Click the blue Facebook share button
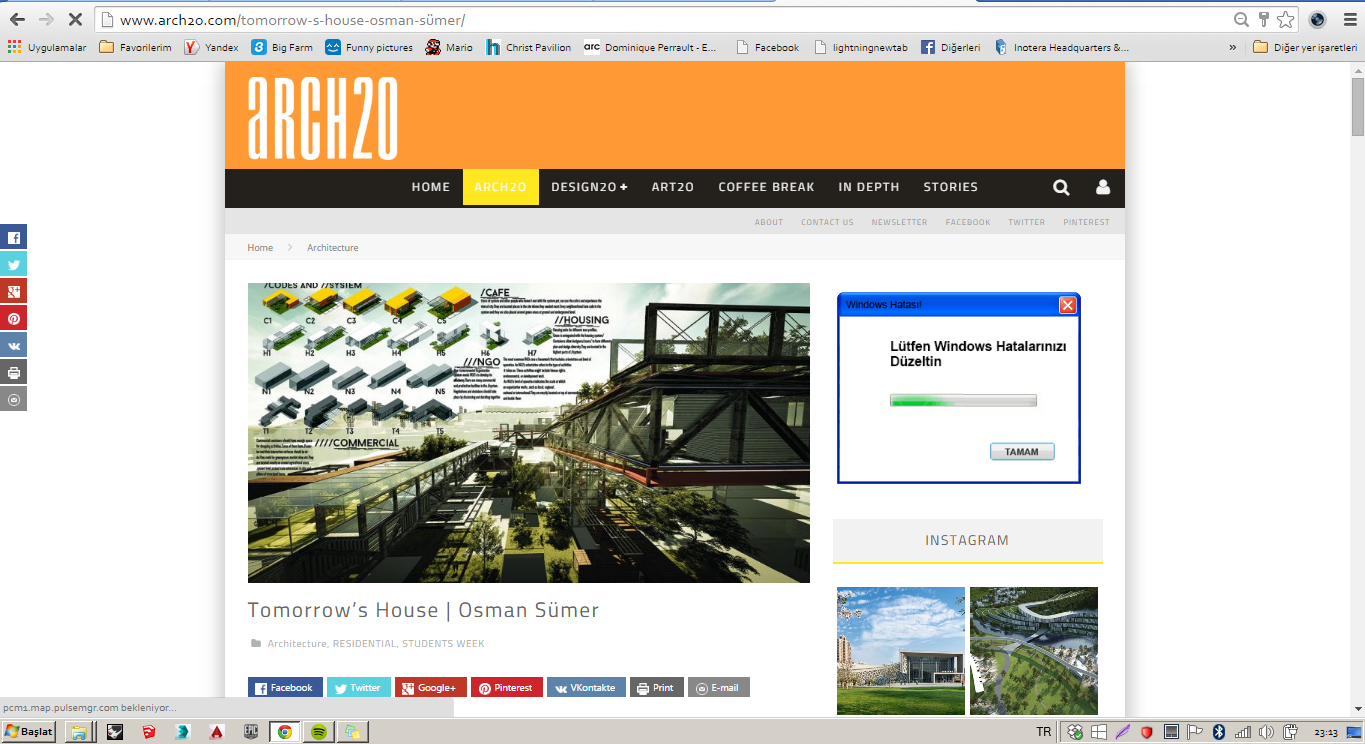This screenshot has width=1365, height=744. pos(285,688)
